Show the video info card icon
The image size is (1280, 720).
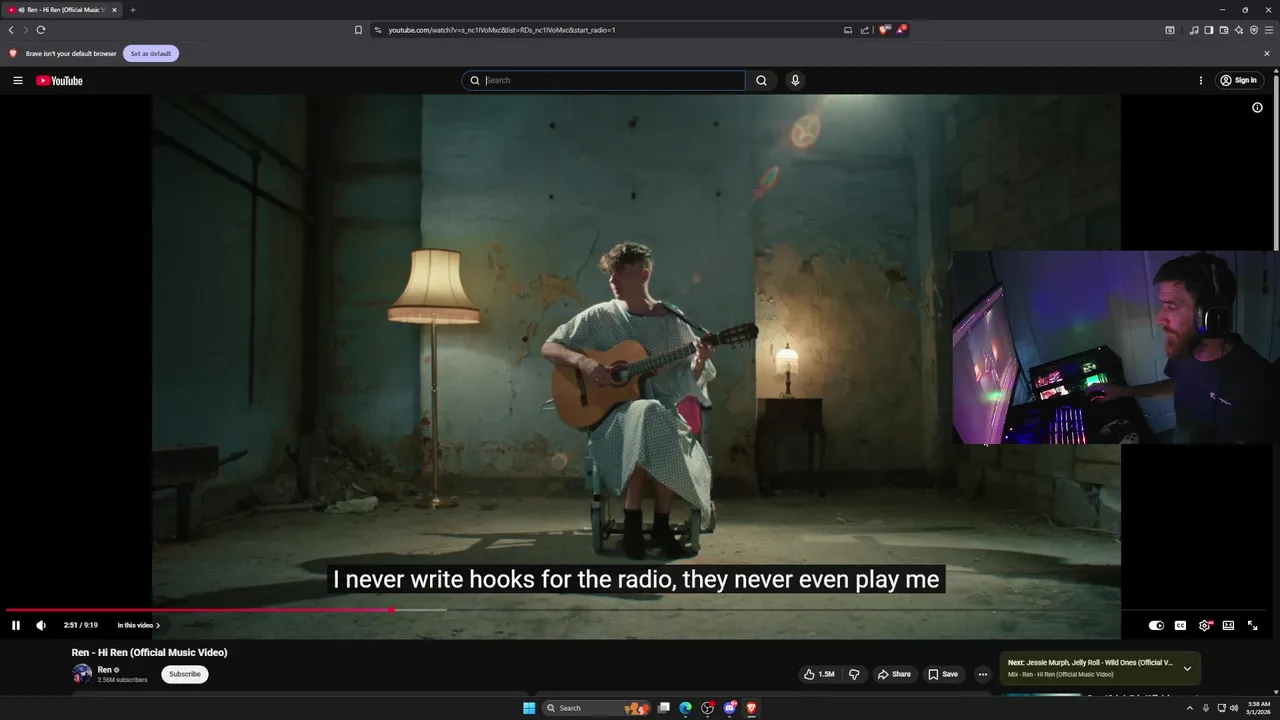click(x=1258, y=107)
